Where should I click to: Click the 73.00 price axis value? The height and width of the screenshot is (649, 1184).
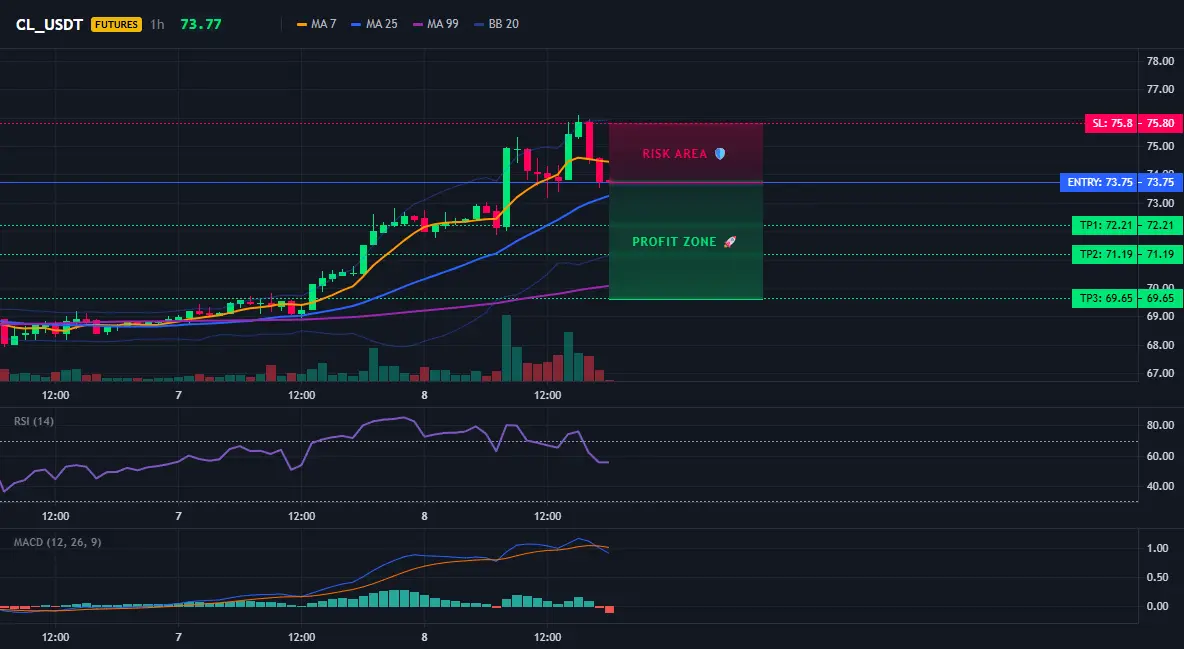(x=1160, y=203)
